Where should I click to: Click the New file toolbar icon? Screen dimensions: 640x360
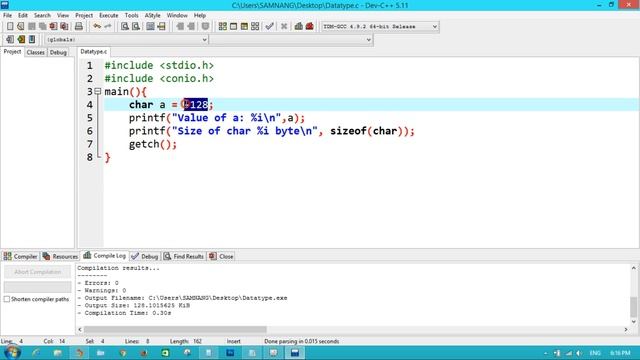point(10,26)
